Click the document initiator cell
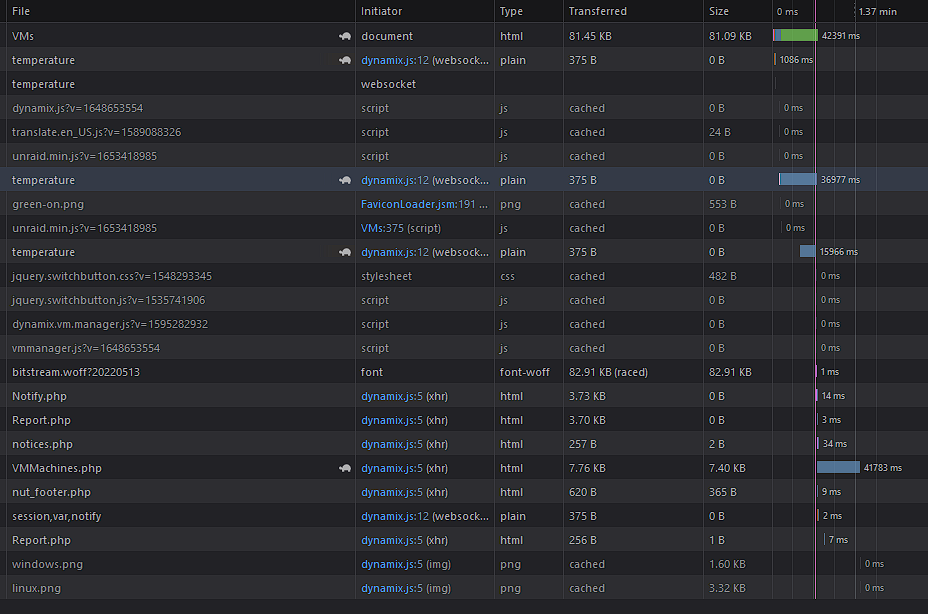 click(387, 36)
